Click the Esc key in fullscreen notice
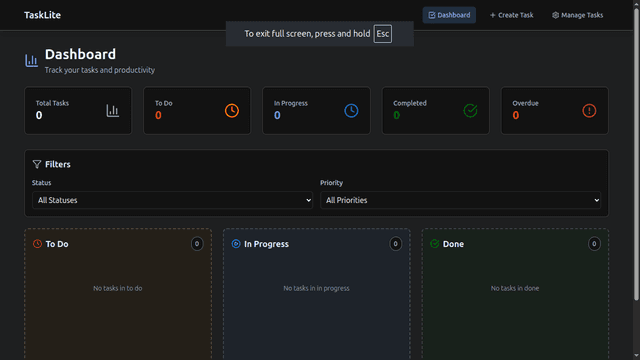 [x=382, y=34]
